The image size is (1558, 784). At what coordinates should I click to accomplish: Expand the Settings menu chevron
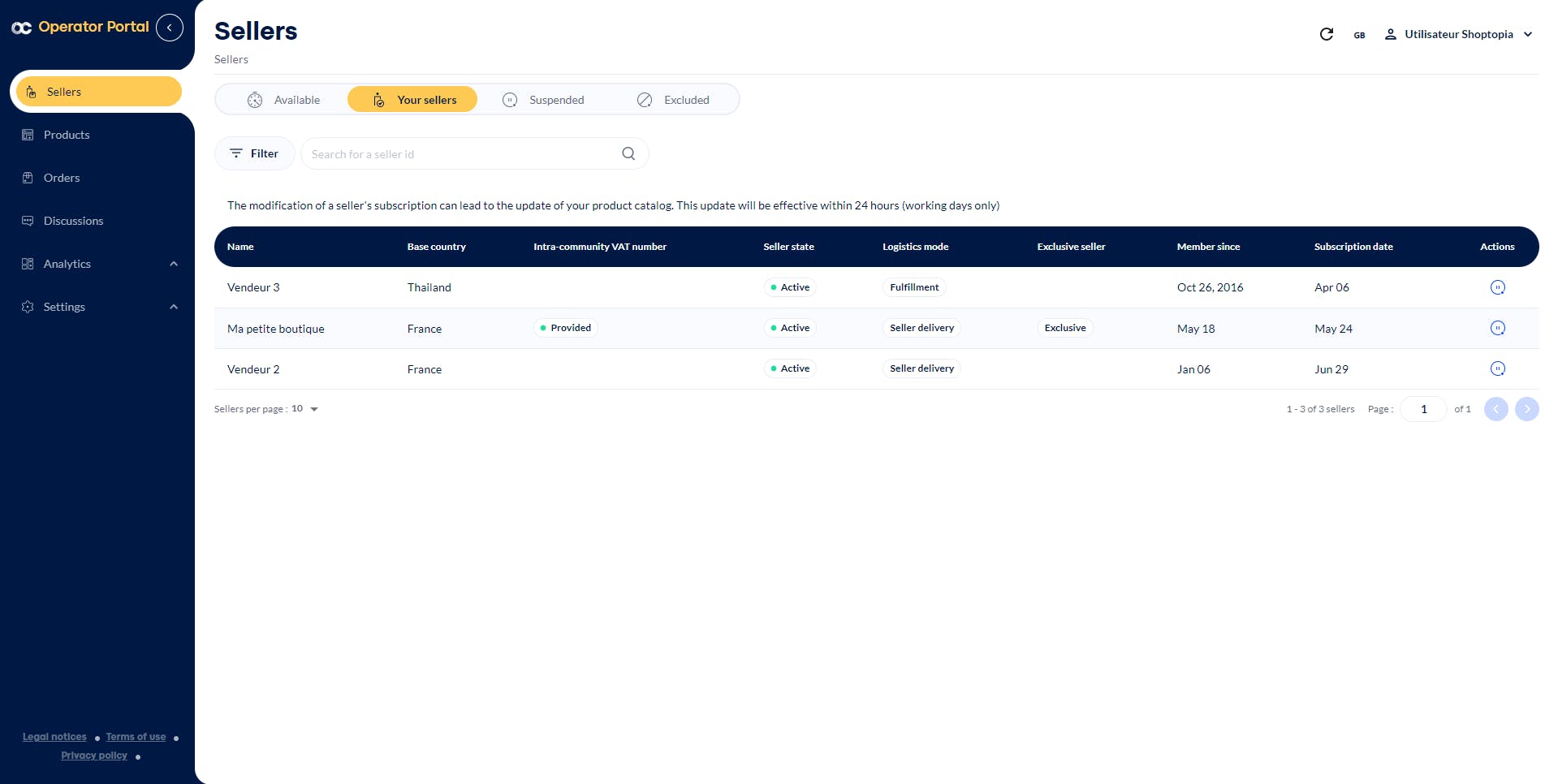click(174, 307)
